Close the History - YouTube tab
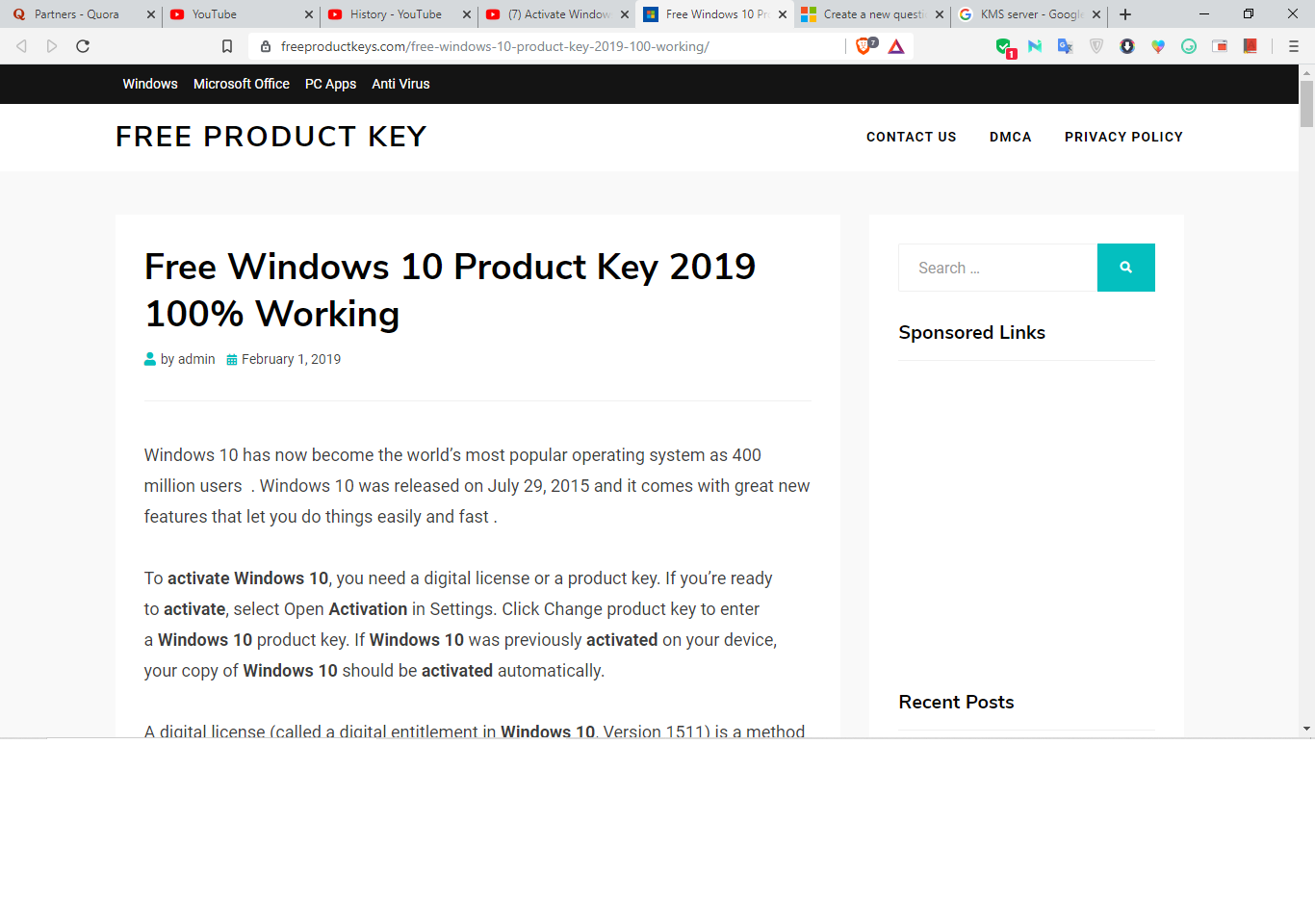The width and height of the screenshot is (1315, 924). [467, 14]
